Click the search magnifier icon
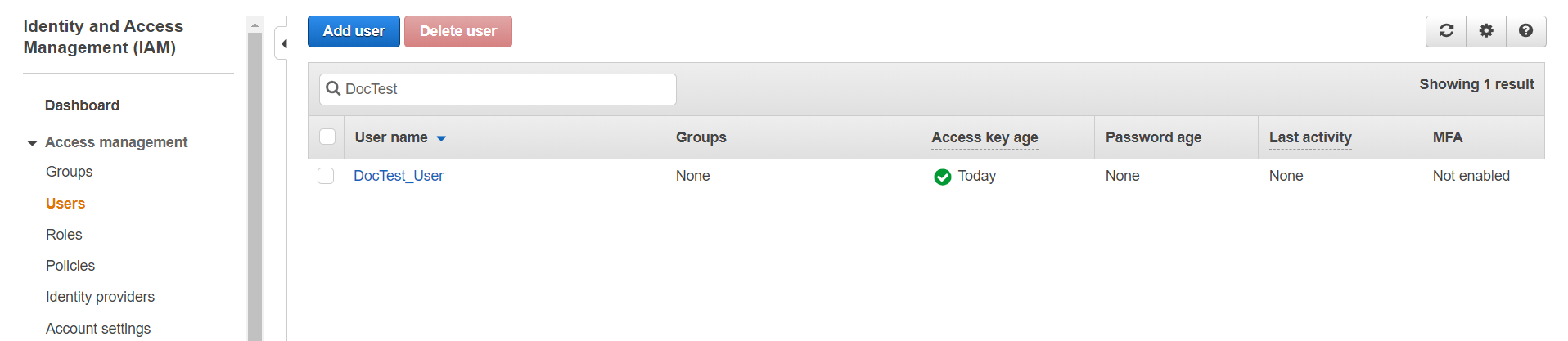The width and height of the screenshot is (1568, 341). point(333,88)
